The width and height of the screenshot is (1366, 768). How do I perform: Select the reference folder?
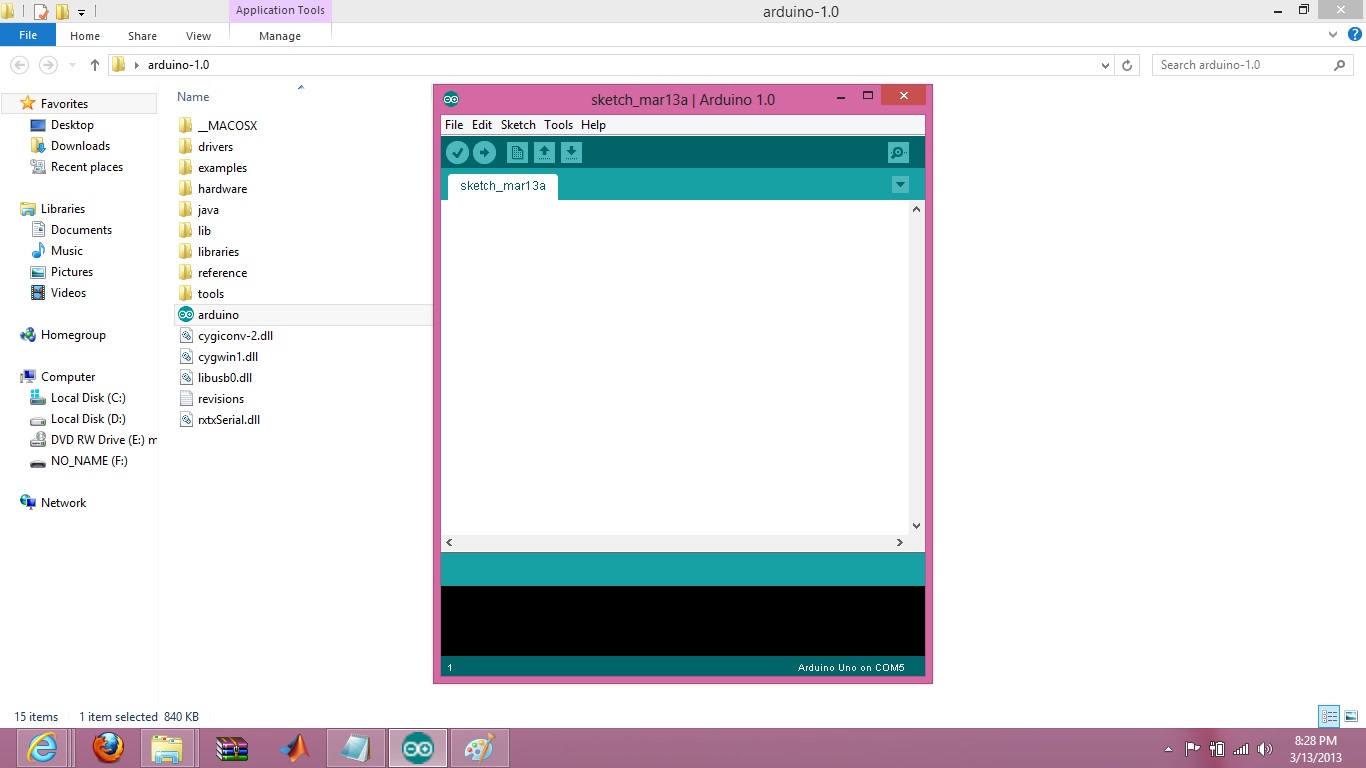[x=222, y=273]
